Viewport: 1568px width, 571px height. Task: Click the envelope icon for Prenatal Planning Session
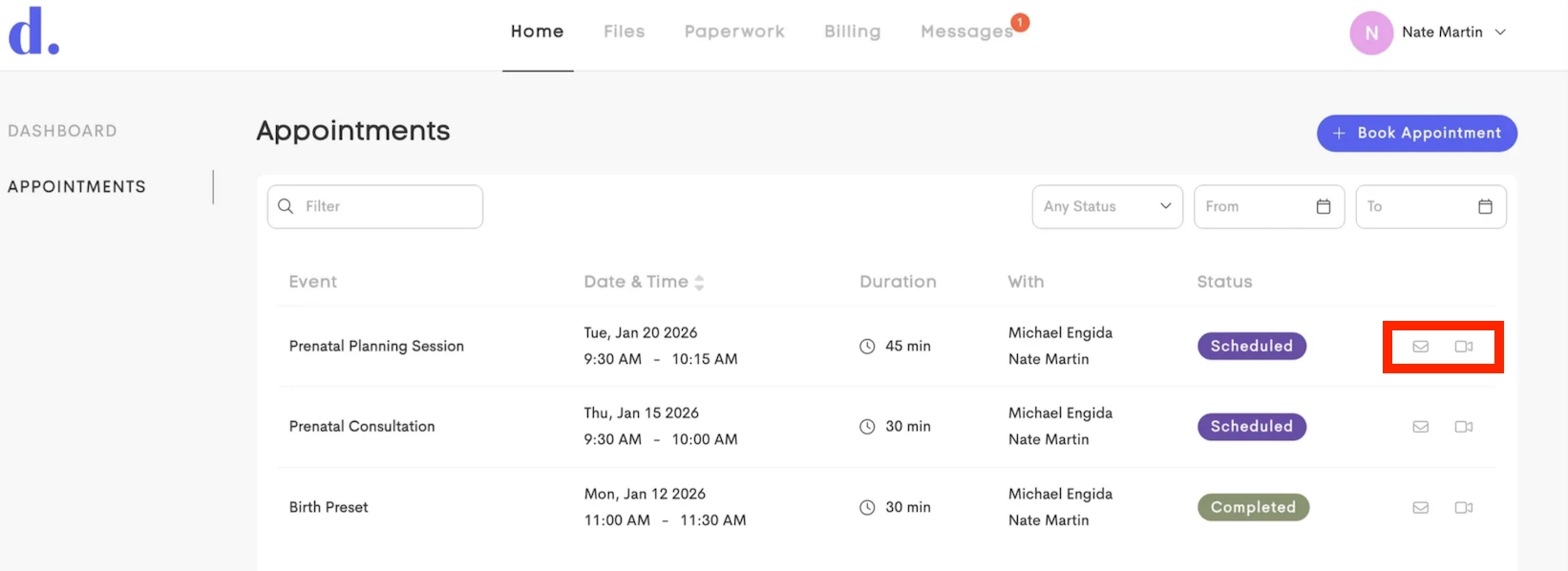click(1421, 347)
